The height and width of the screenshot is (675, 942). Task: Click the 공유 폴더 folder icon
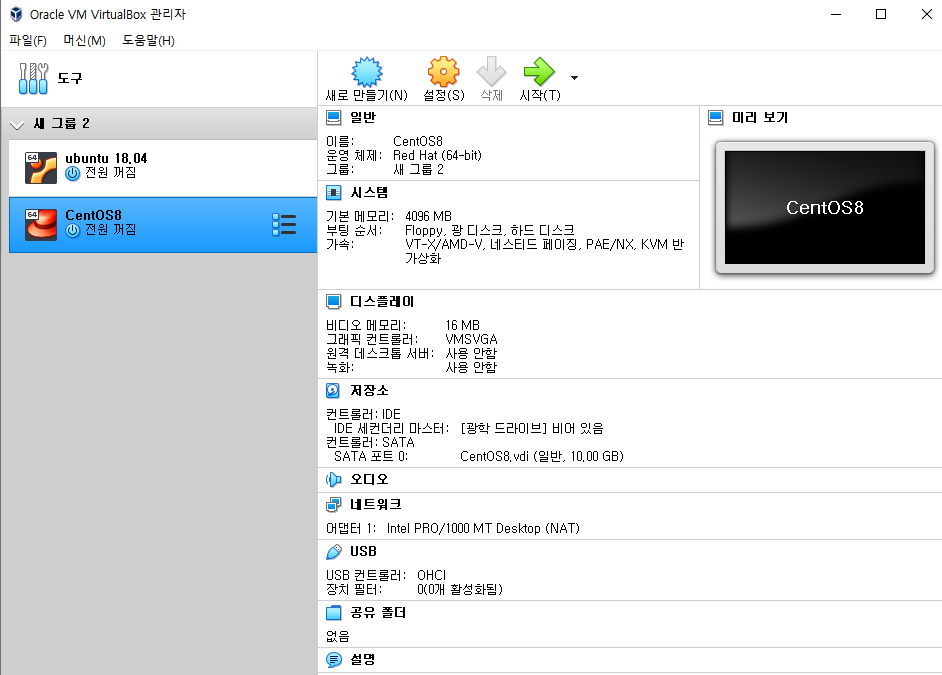333,613
